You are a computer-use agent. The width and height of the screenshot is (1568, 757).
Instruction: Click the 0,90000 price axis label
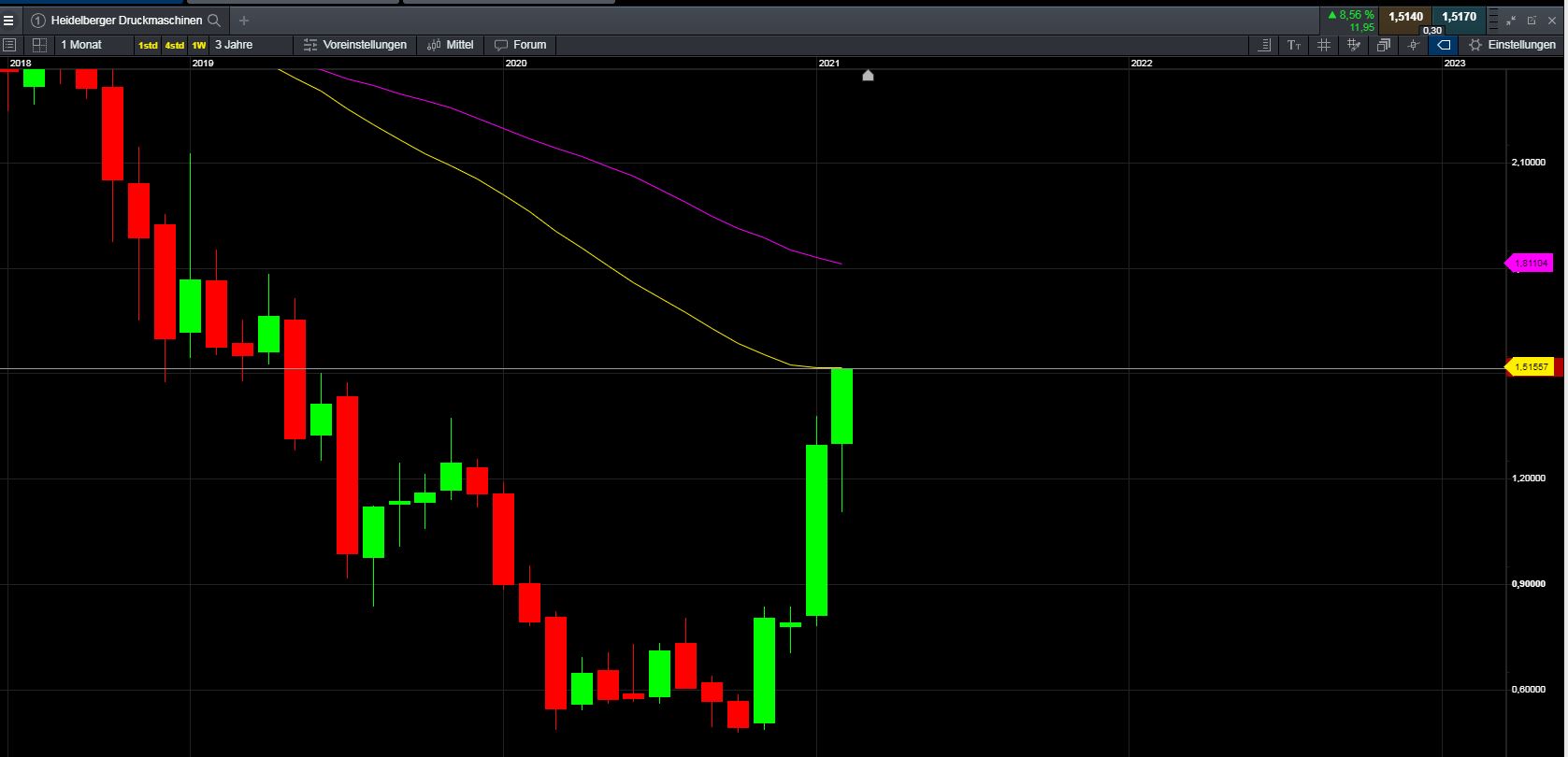coord(1529,584)
